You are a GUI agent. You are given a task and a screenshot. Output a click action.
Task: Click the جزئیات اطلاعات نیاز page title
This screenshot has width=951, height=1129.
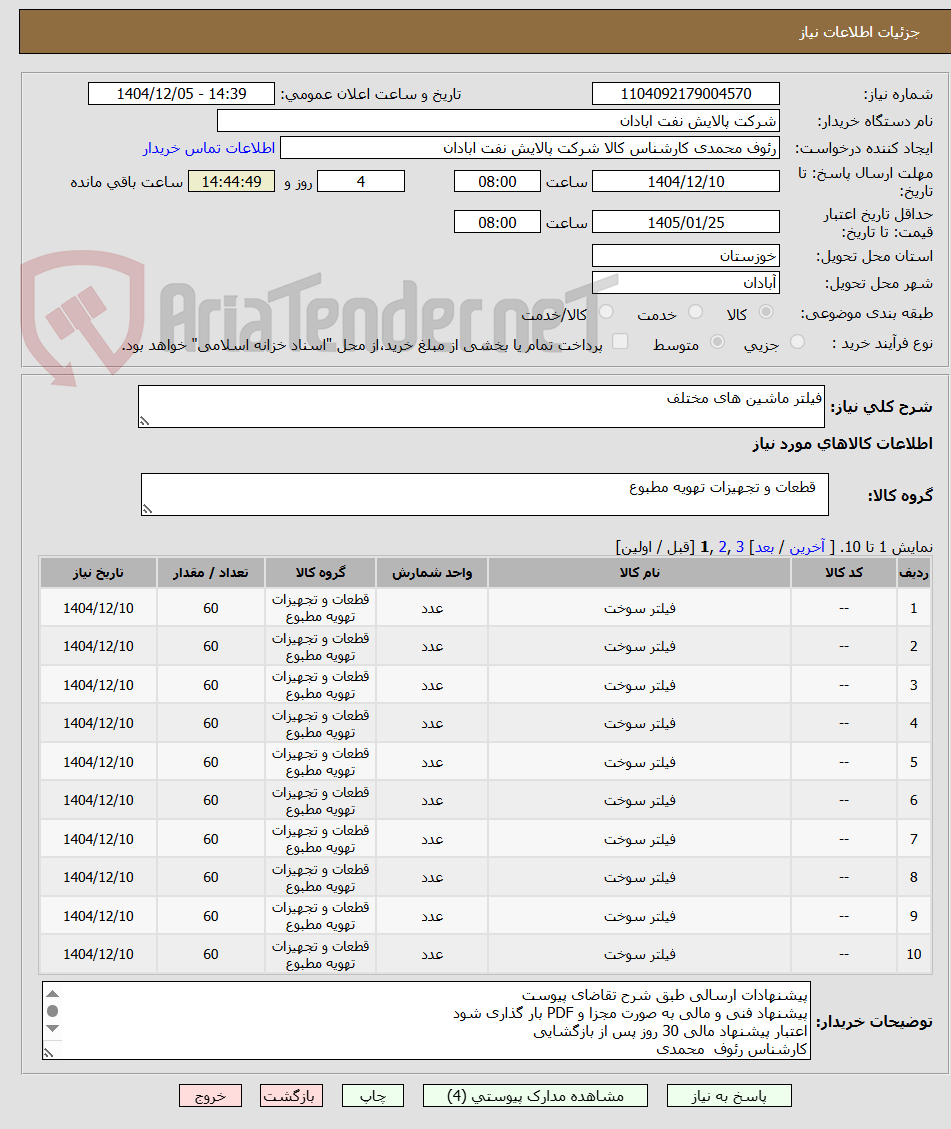[859, 32]
